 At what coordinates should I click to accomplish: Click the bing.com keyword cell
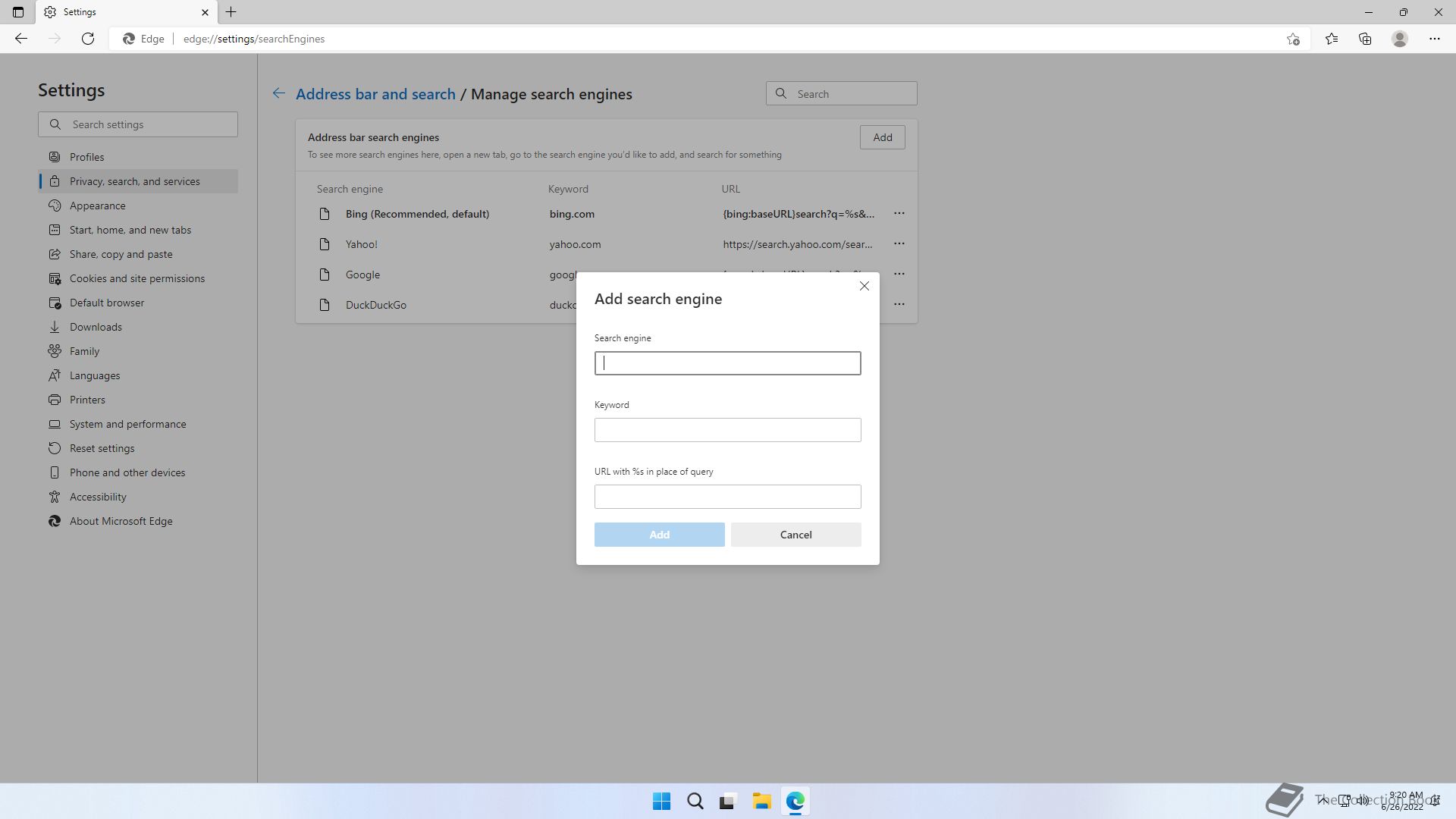click(572, 214)
